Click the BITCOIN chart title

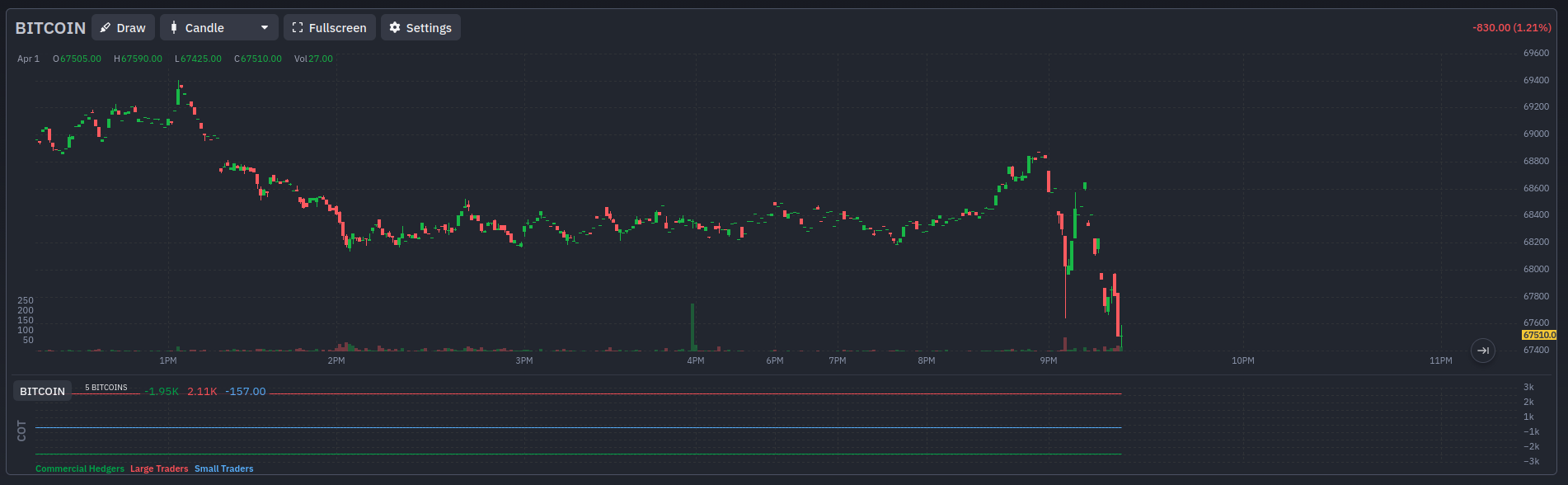click(x=50, y=28)
